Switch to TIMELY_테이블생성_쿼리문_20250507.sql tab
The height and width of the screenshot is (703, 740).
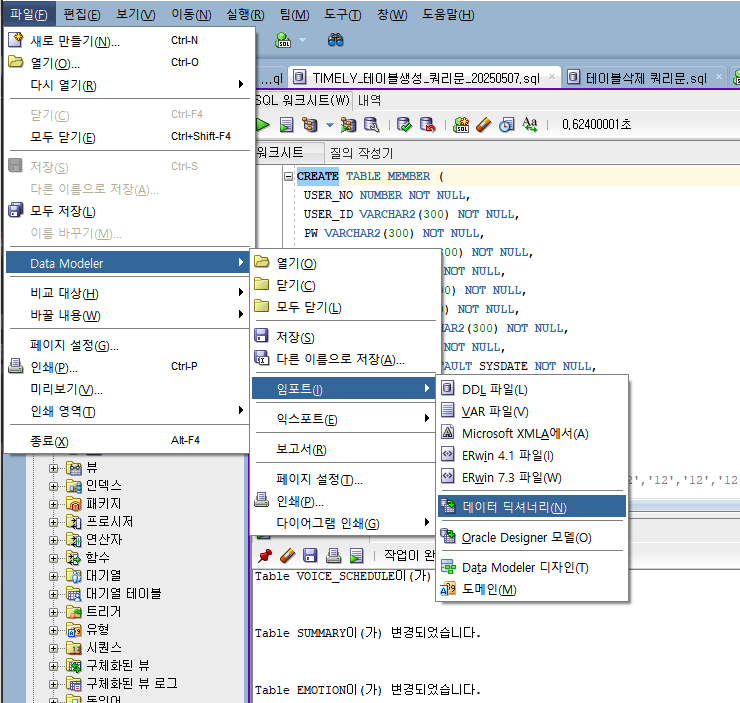[426, 78]
